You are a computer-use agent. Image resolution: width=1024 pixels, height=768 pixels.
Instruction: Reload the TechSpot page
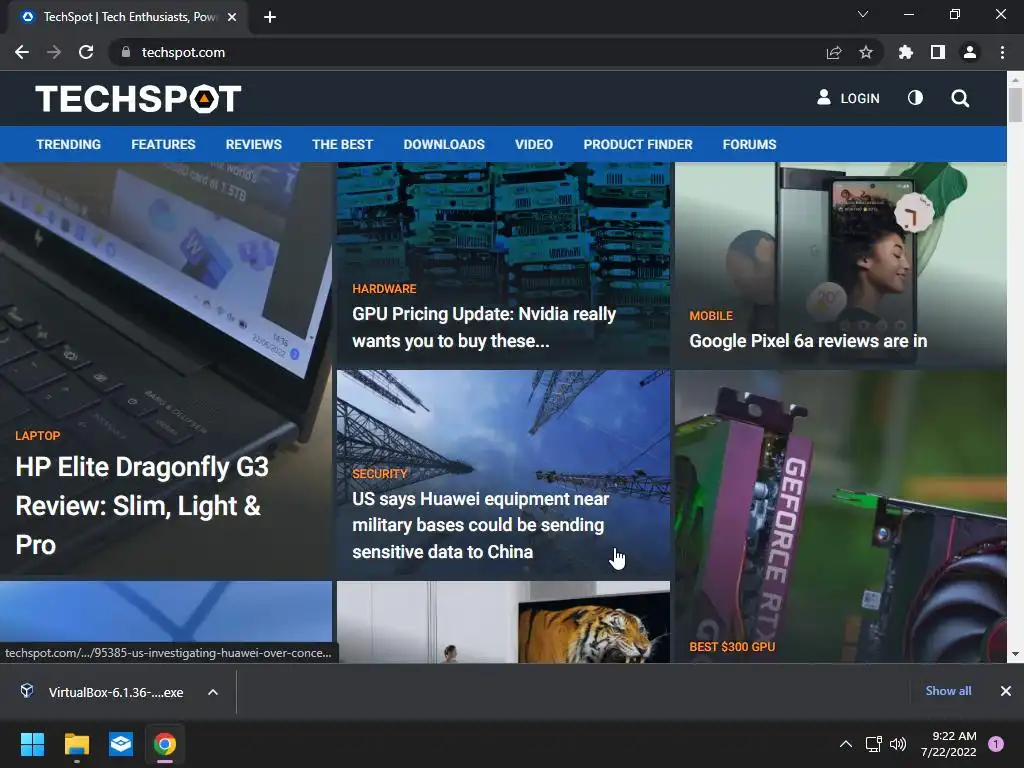pos(86,52)
